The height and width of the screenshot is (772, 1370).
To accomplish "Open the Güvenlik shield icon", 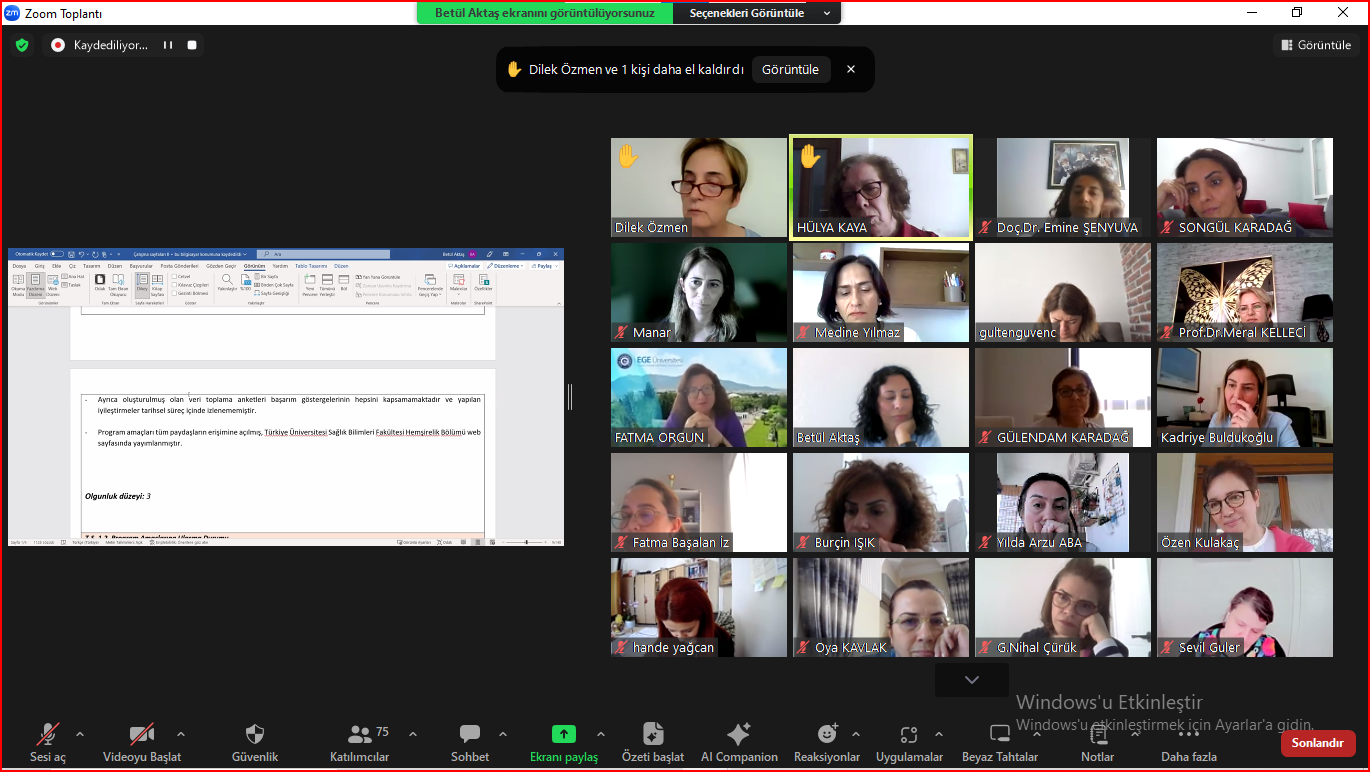I will pyautogui.click(x=255, y=735).
